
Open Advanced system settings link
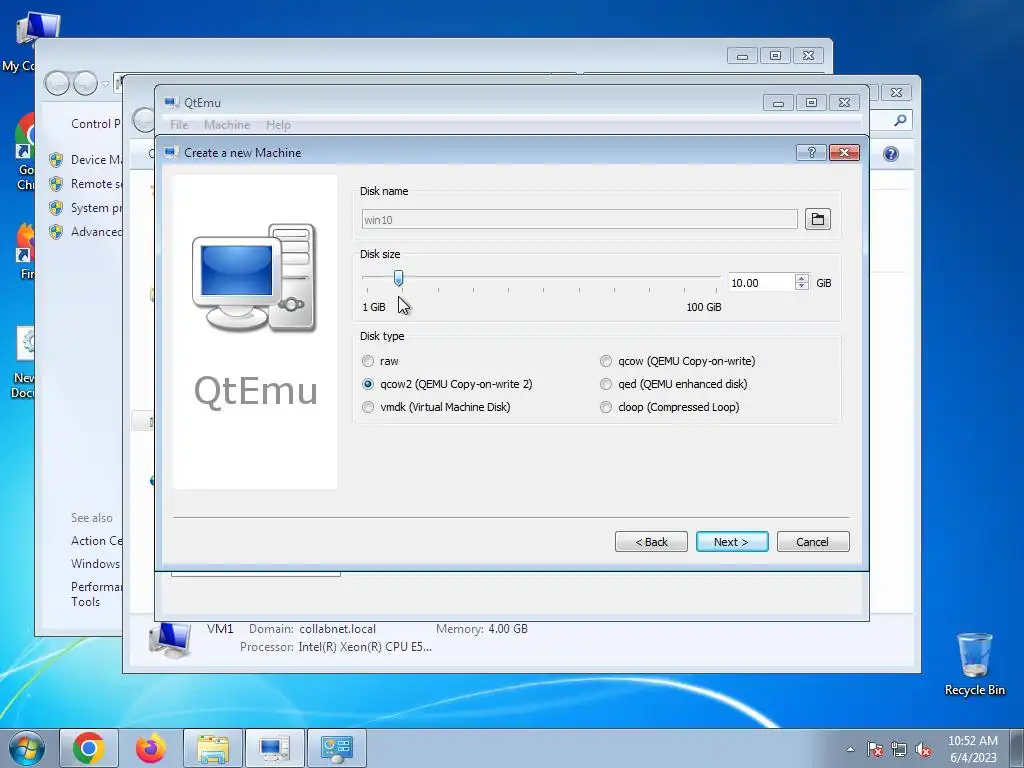pos(96,232)
